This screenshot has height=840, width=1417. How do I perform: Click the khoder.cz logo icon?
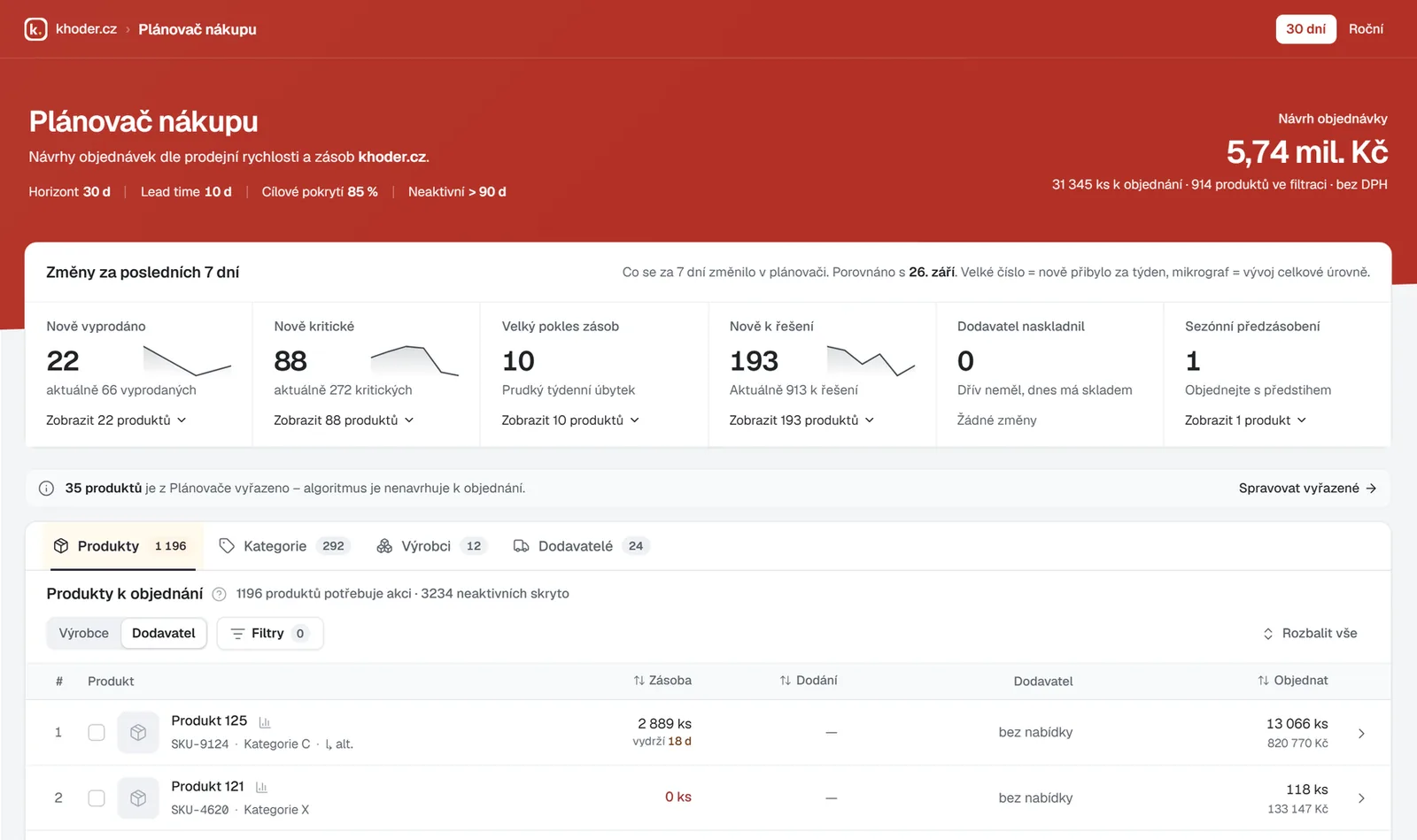pyautogui.click(x=35, y=29)
